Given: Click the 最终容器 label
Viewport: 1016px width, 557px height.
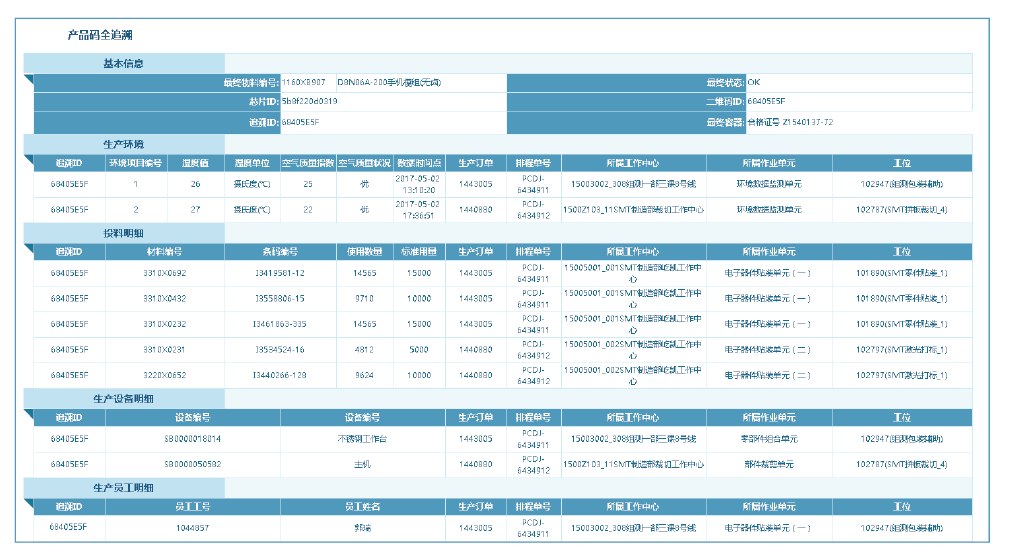Looking at the screenshot, I should 726,122.
